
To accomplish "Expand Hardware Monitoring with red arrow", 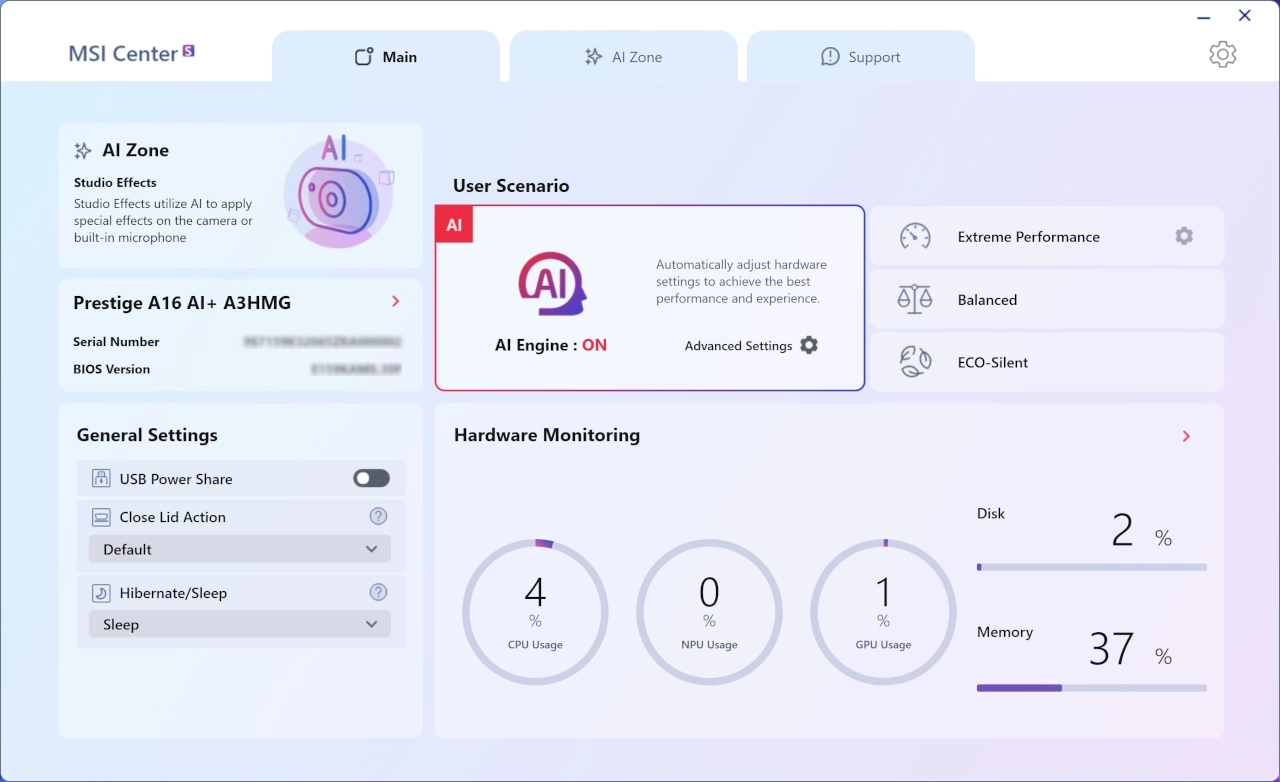I will click(1186, 436).
